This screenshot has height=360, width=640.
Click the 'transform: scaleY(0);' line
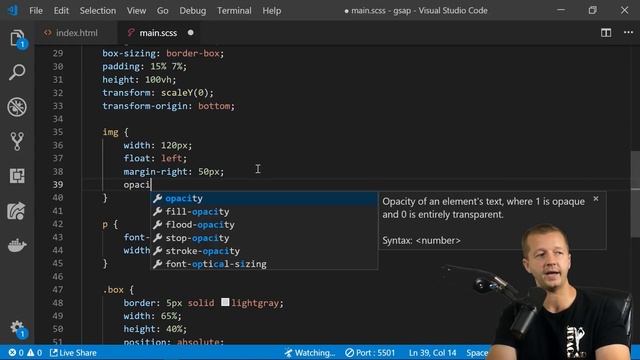click(x=158, y=93)
